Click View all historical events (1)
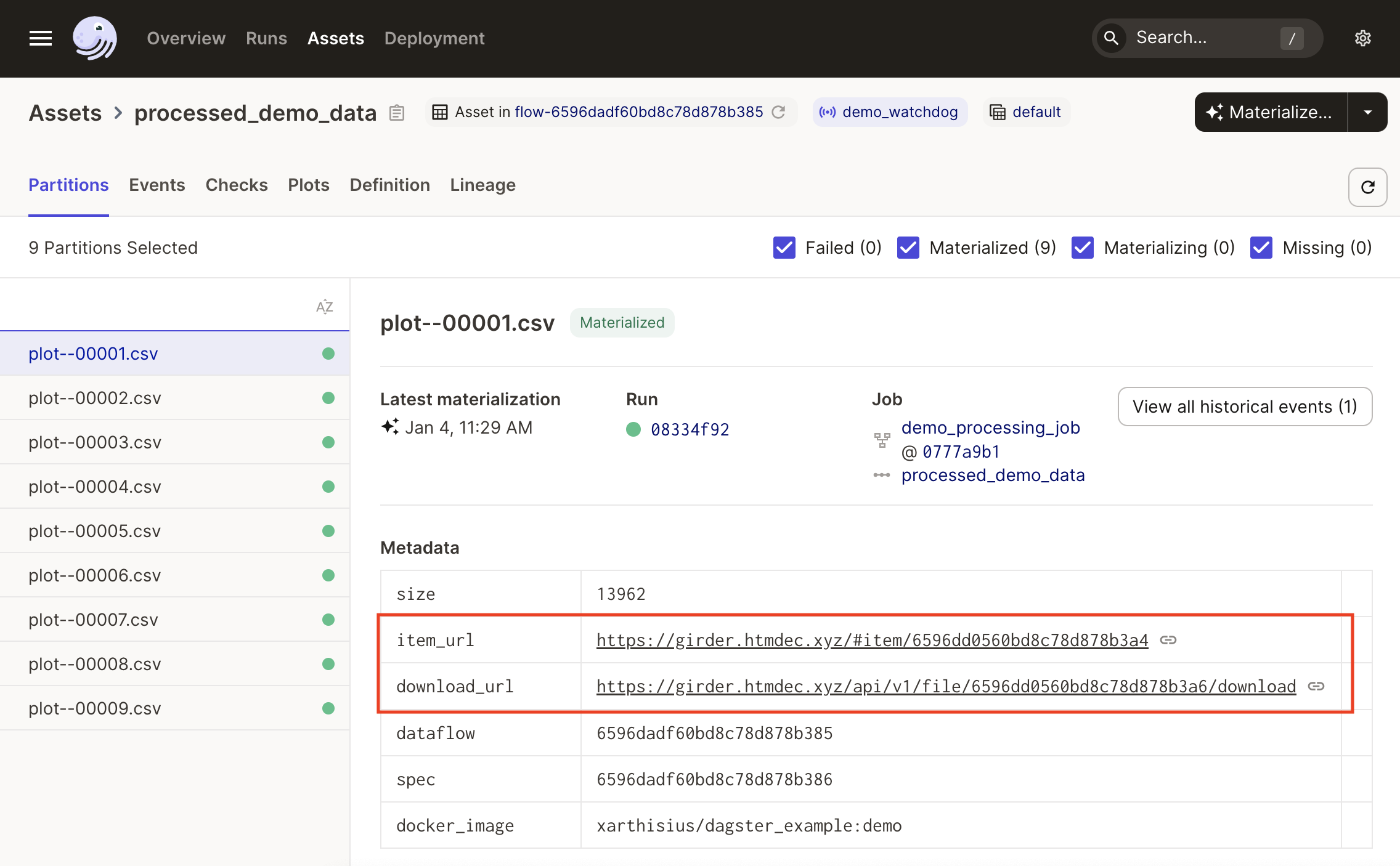 pos(1245,407)
